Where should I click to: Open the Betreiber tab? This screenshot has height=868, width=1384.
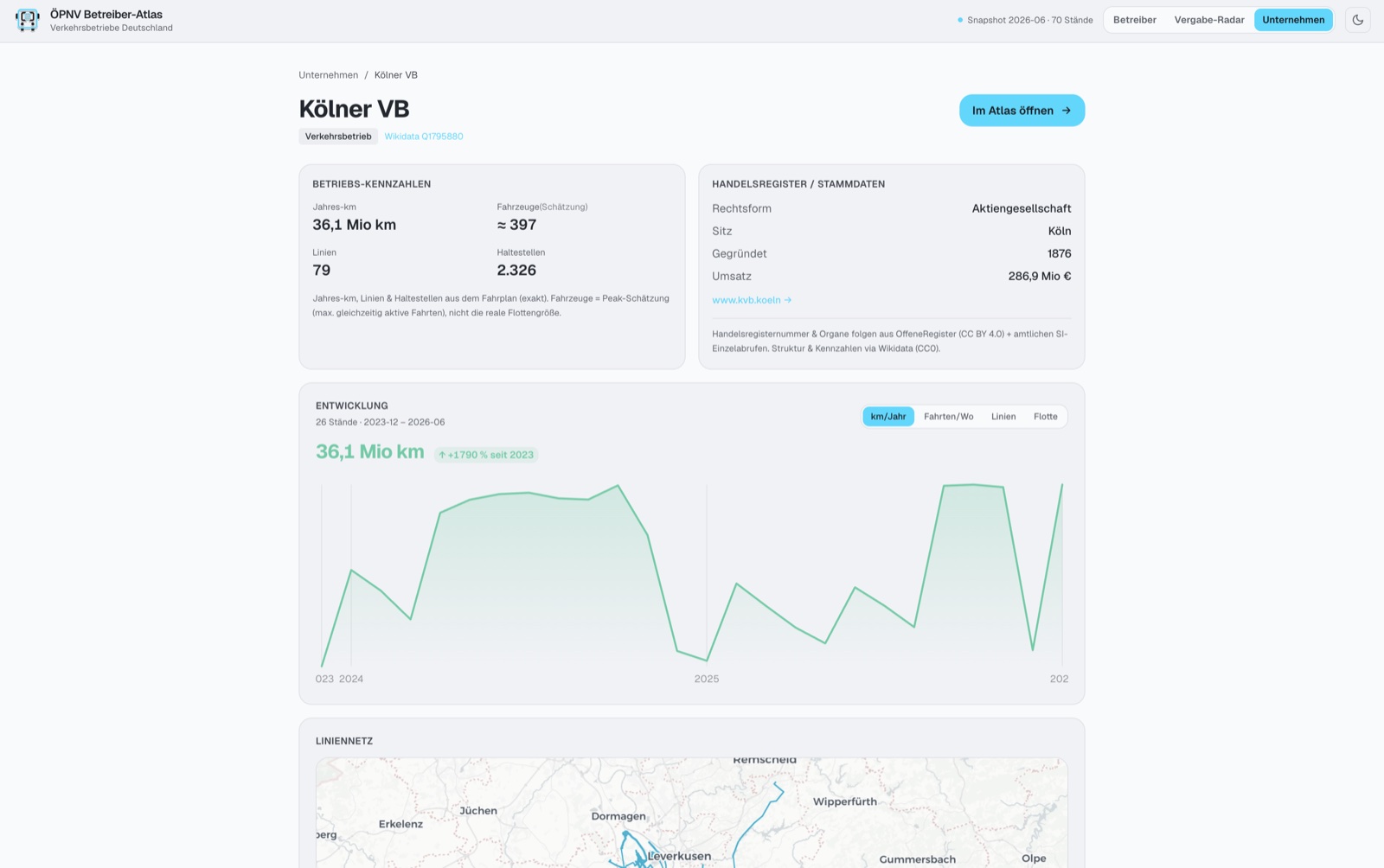[x=1135, y=20]
